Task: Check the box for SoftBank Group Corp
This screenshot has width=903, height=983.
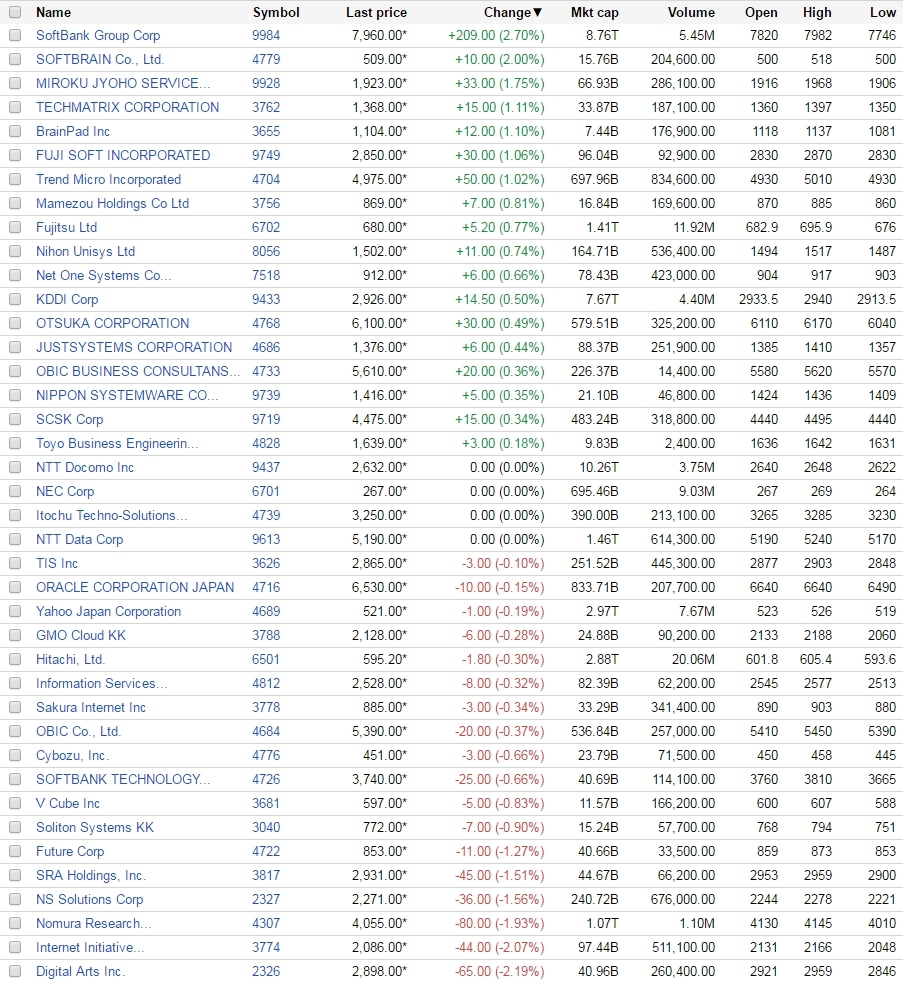Action: click(15, 36)
